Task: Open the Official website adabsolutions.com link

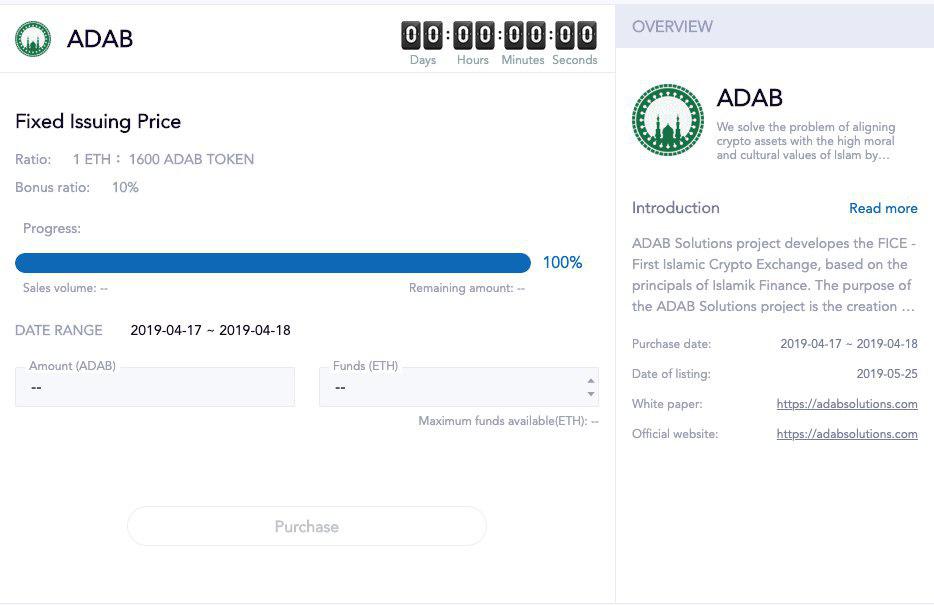Action: (x=846, y=434)
